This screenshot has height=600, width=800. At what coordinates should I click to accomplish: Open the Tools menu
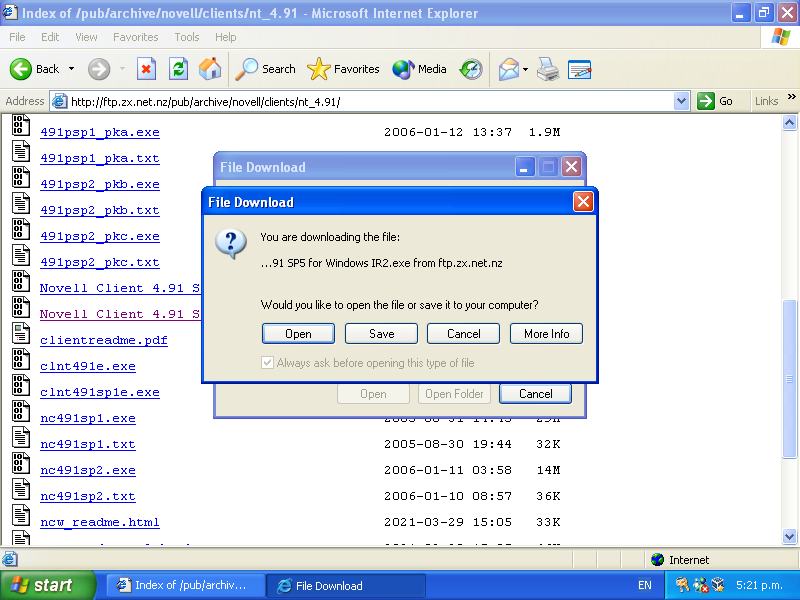pyautogui.click(x=187, y=37)
